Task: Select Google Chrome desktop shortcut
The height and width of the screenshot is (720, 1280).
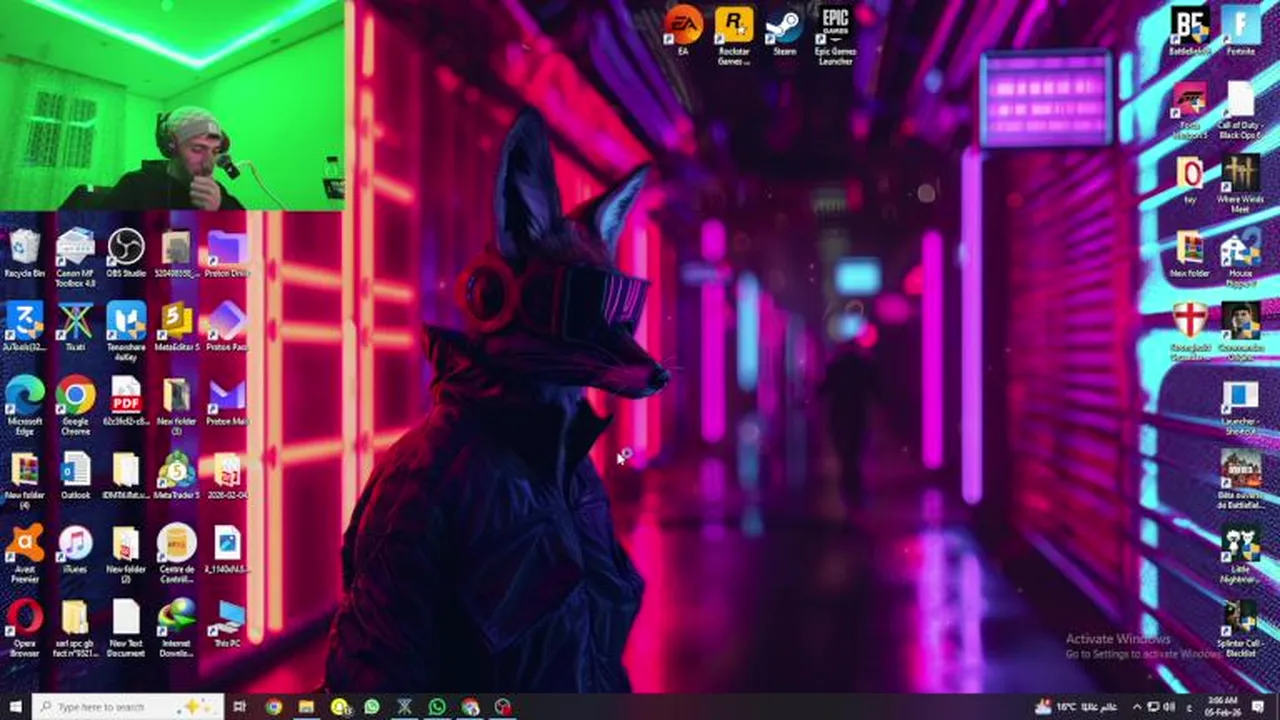Action: tap(75, 405)
